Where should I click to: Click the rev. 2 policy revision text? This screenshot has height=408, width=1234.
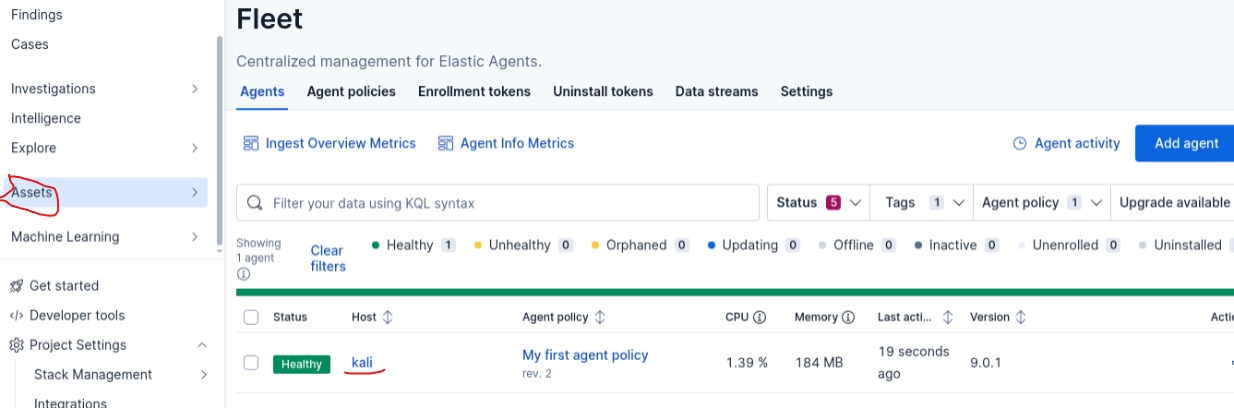tap(537, 374)
